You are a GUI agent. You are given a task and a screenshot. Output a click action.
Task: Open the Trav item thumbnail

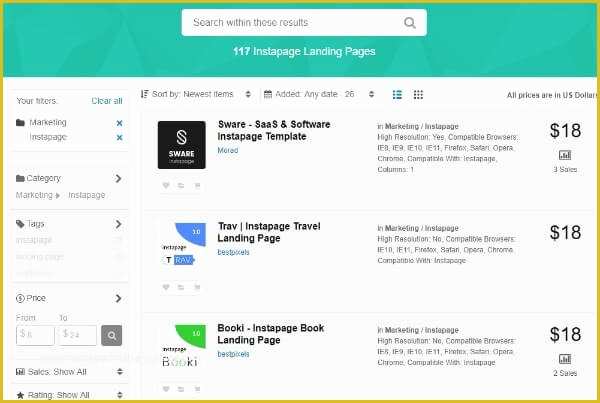tap(182, 247)
